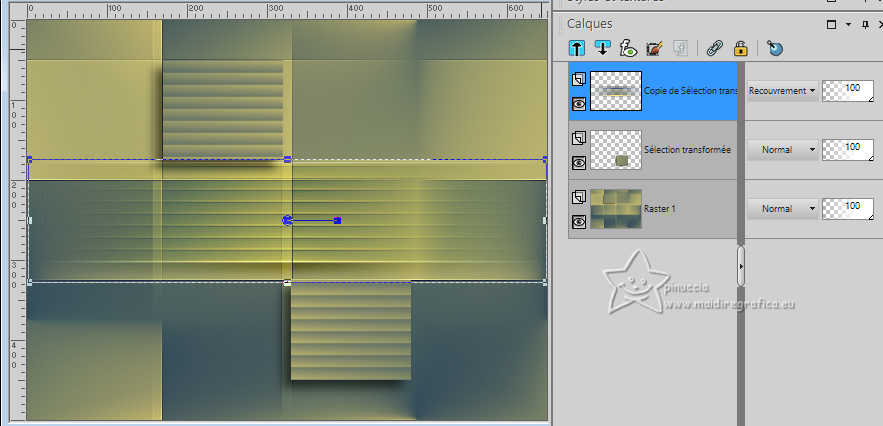Hide the Copie de Sélection transformée layer
The image size is (883, 426).
pos(578,104)
